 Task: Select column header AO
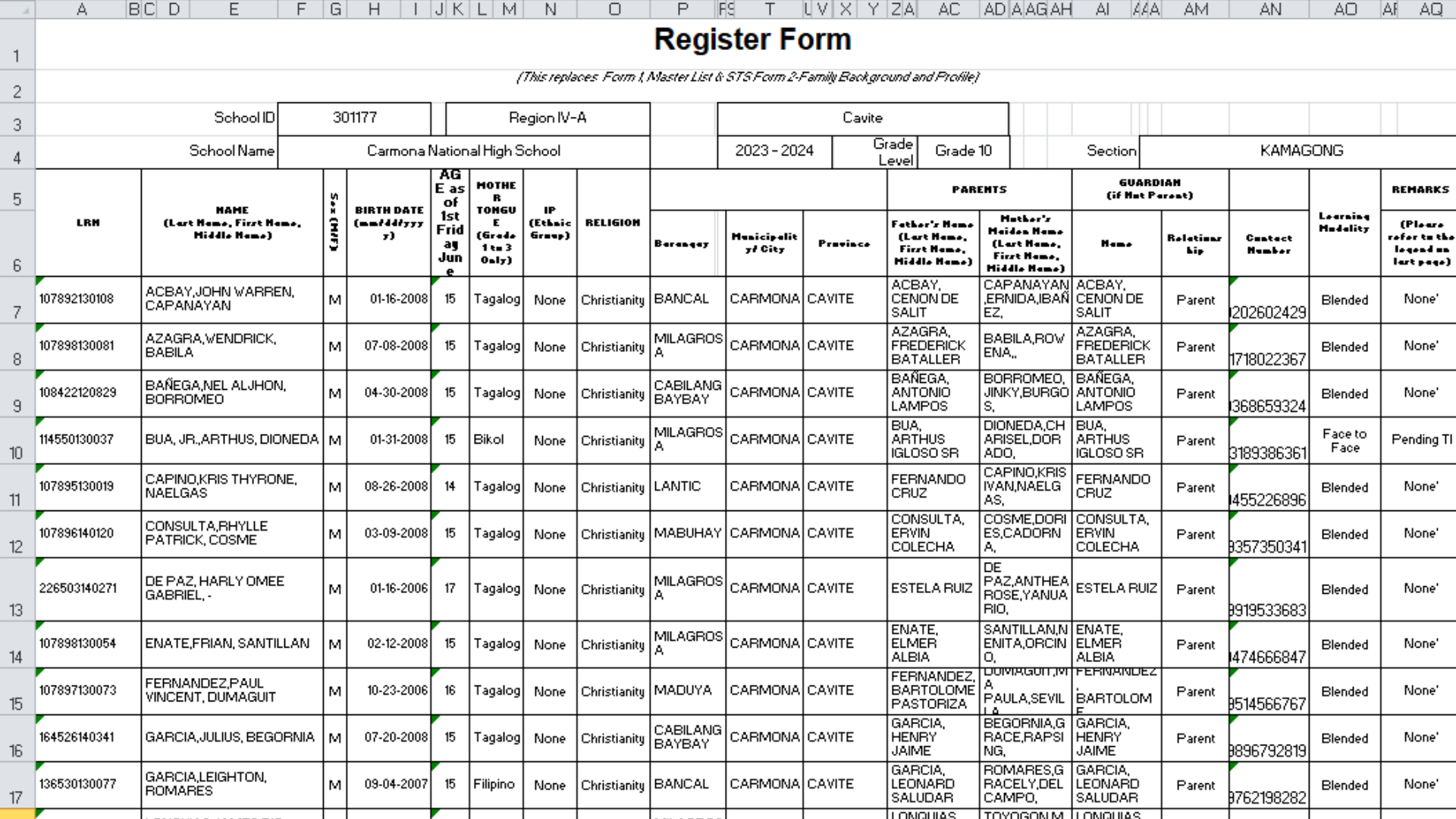click(x=1345, y=9)
